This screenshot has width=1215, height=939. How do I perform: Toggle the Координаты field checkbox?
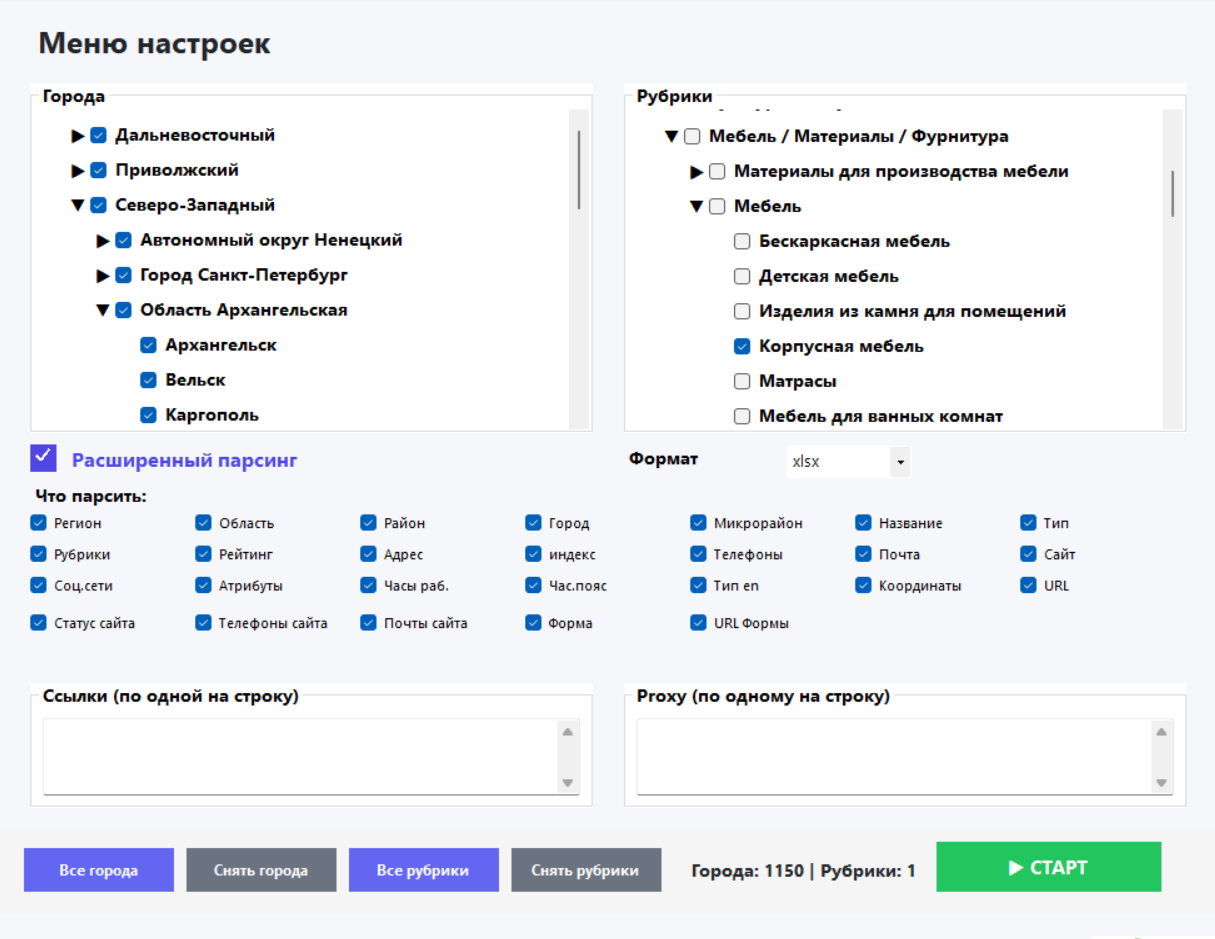[863, 586]
